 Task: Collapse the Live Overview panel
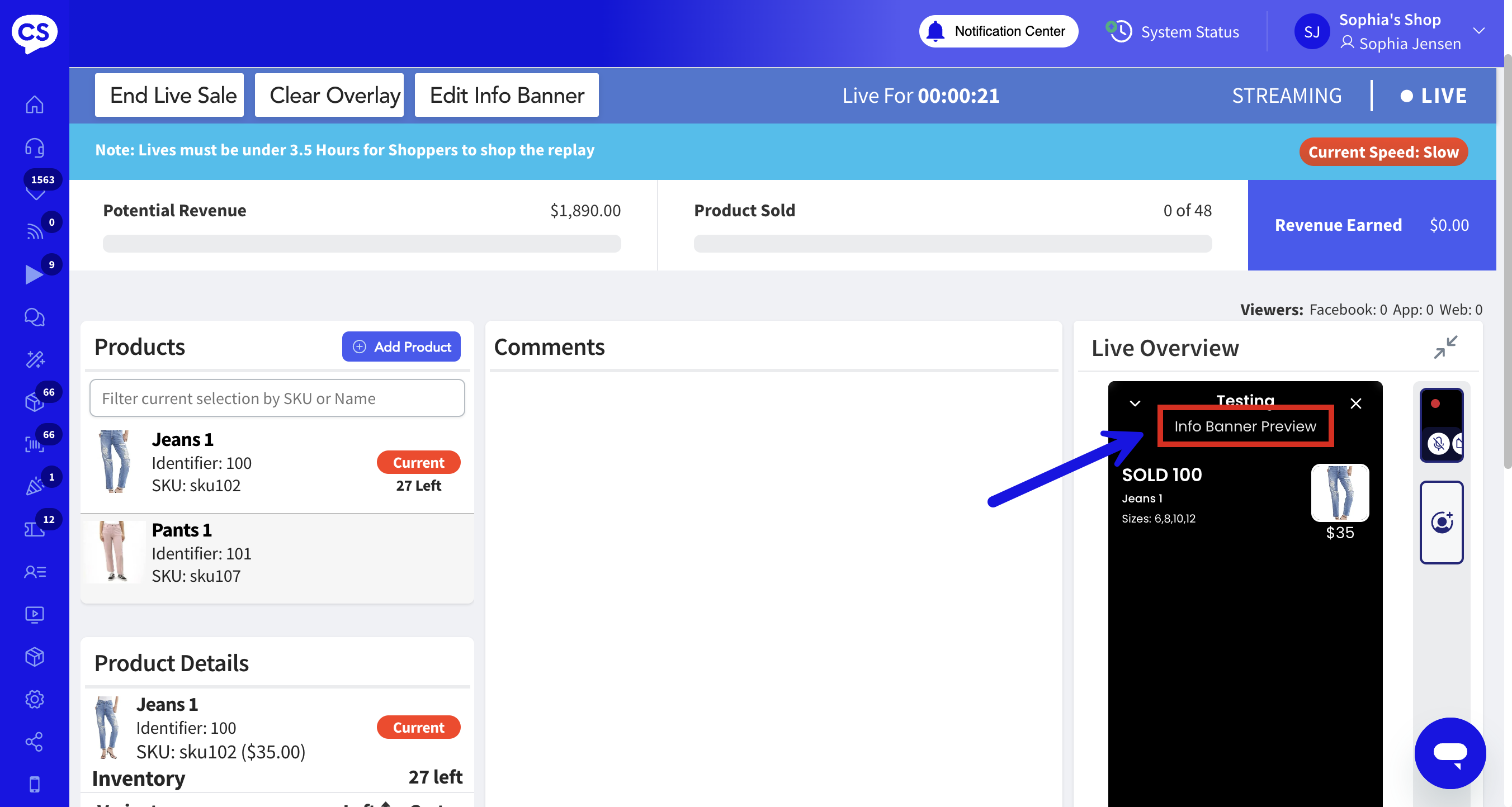tap(1445, 347)
